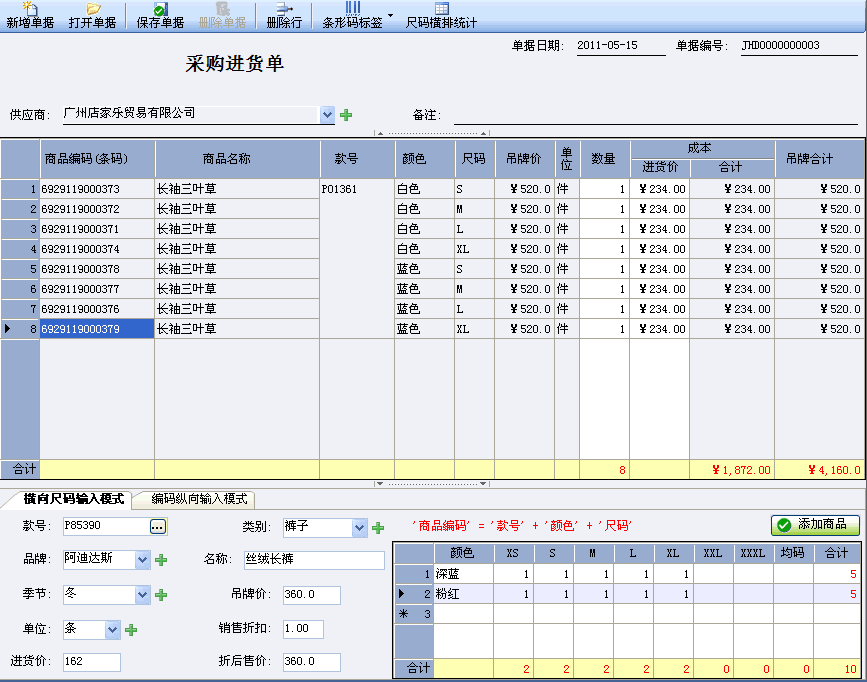The image size is (867, 682).
Task: Open the 类别 dropdown list
Action: 360,527
